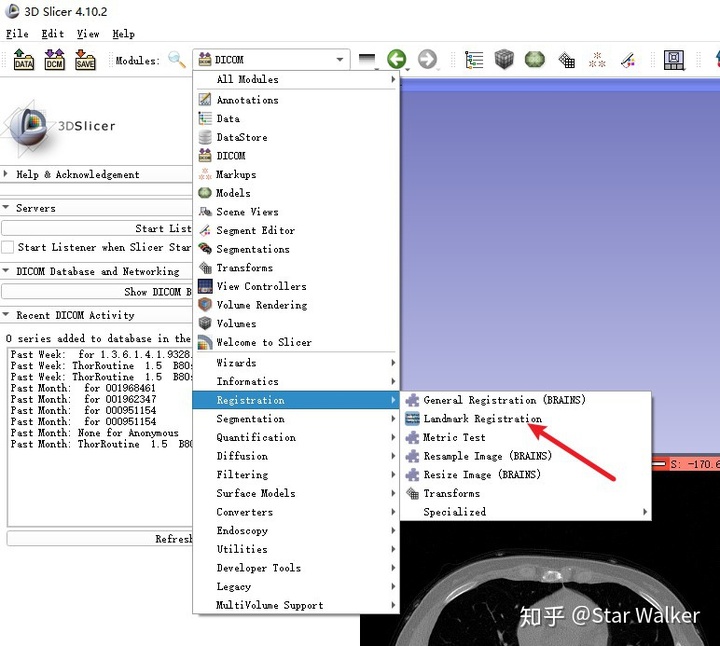720x646 pixels.
Task: Collapse Recent DICOM Activity section
Action: click(x=96, y=315)
